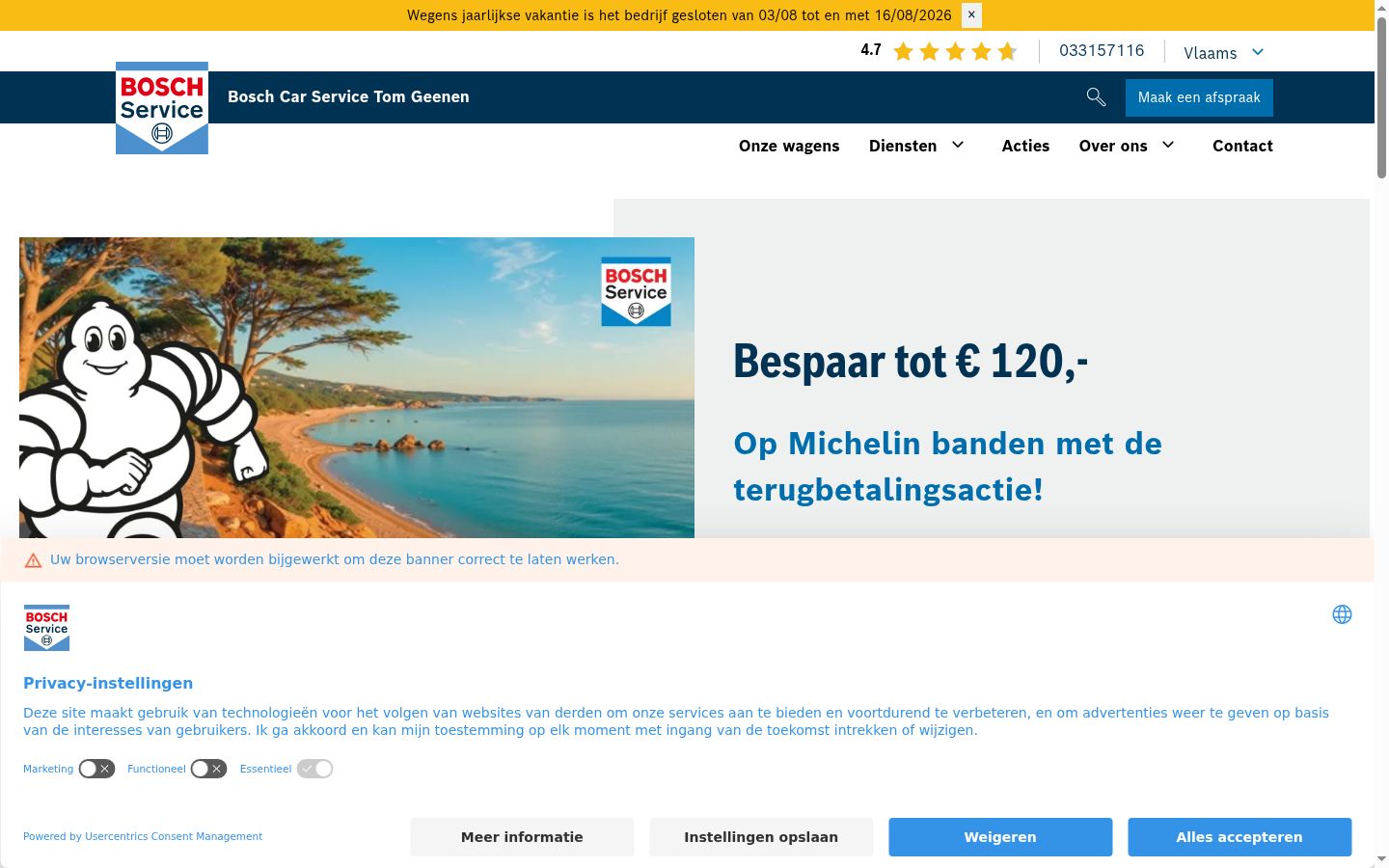Click the Meer informatie button

click(522, 837)
